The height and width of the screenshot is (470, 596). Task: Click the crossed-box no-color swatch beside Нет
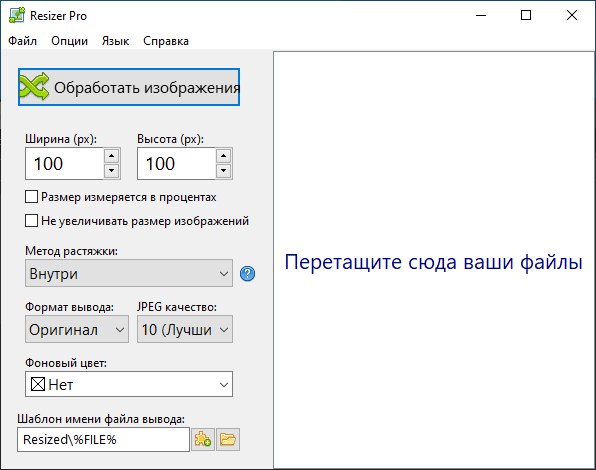[x=38, y=384]
